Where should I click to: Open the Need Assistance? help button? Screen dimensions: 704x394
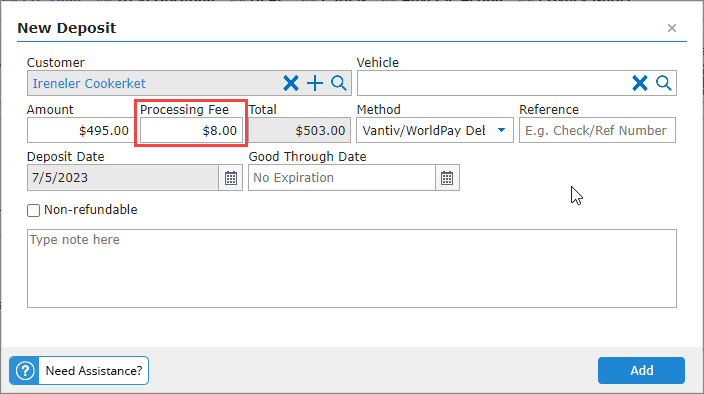coord(79,371)
